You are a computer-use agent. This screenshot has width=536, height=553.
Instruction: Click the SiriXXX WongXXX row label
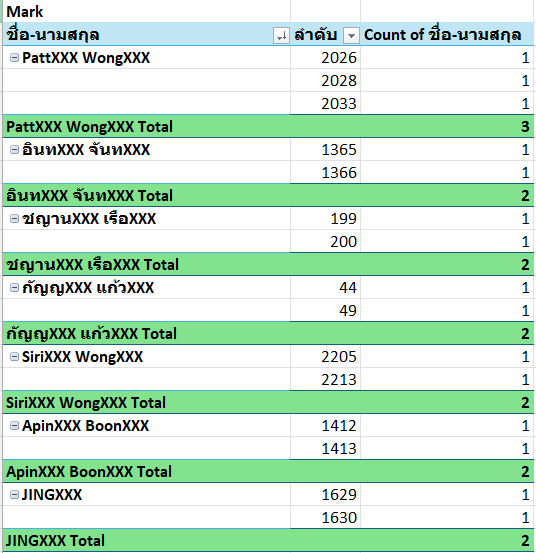(x=83, y=357)
